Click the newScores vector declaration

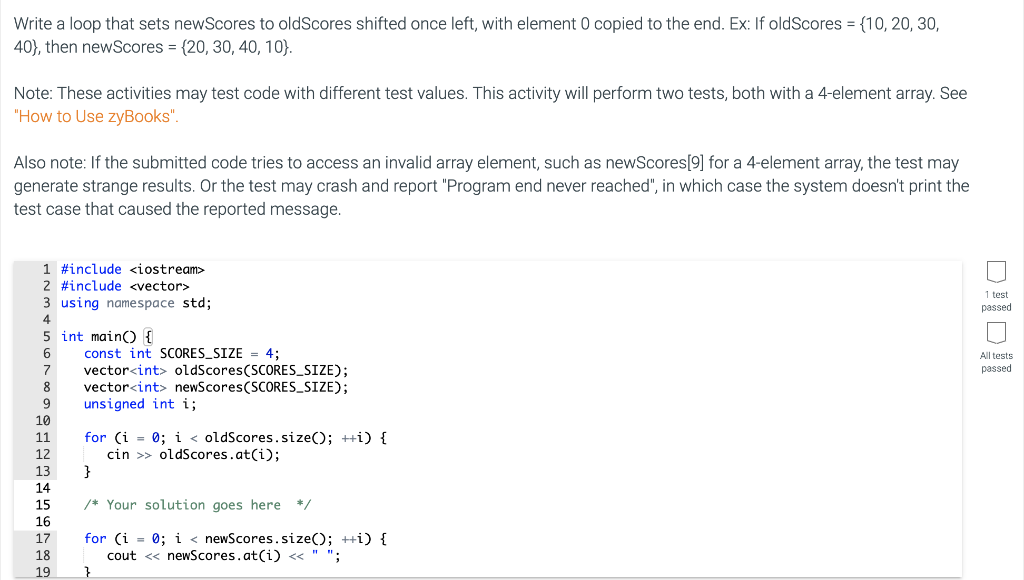tap(216, 387)
